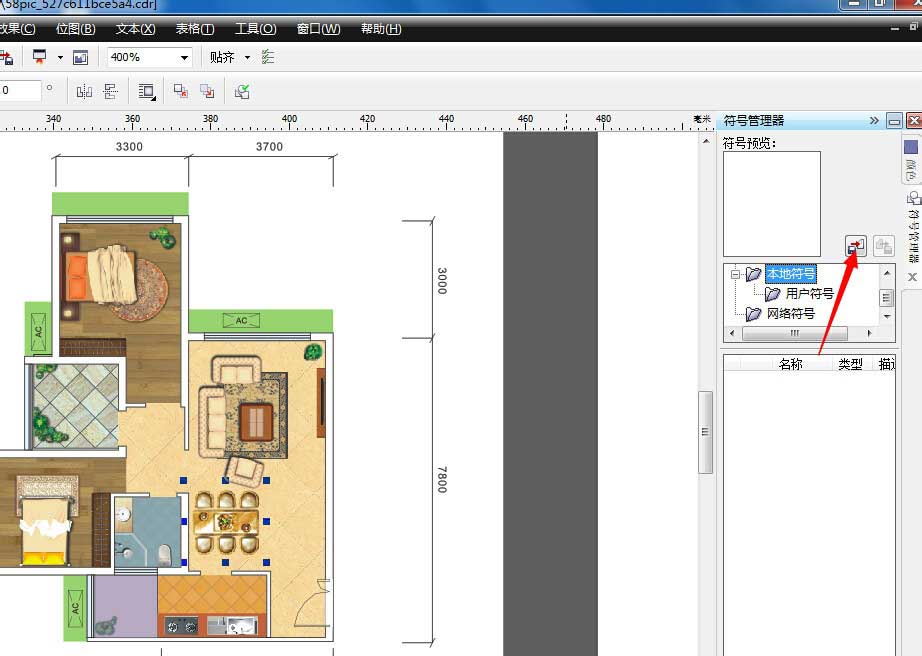Select the 网络符号 folder
Viewport: 922px width, 656px height.
(790, 313)
